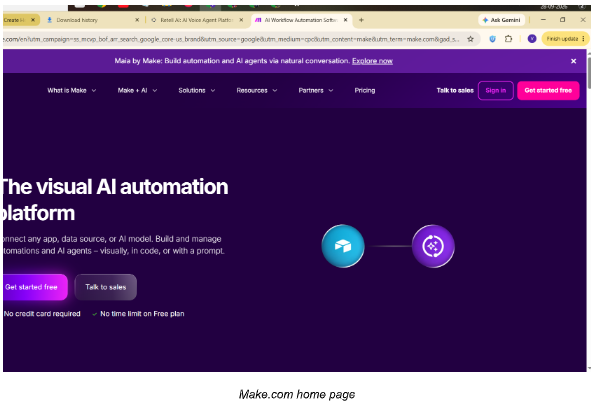Image resolution: width=591 pixels, height=402 pixels.
Task: Close the AI Workflow Automation tab
Action: [345, 20]
